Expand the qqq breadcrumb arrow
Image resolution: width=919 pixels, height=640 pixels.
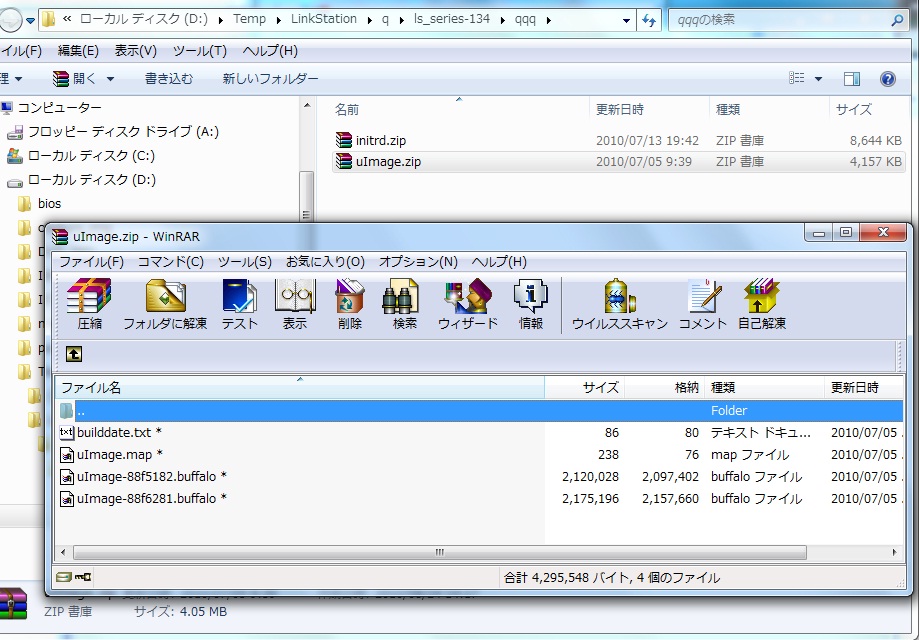(549, 20)
